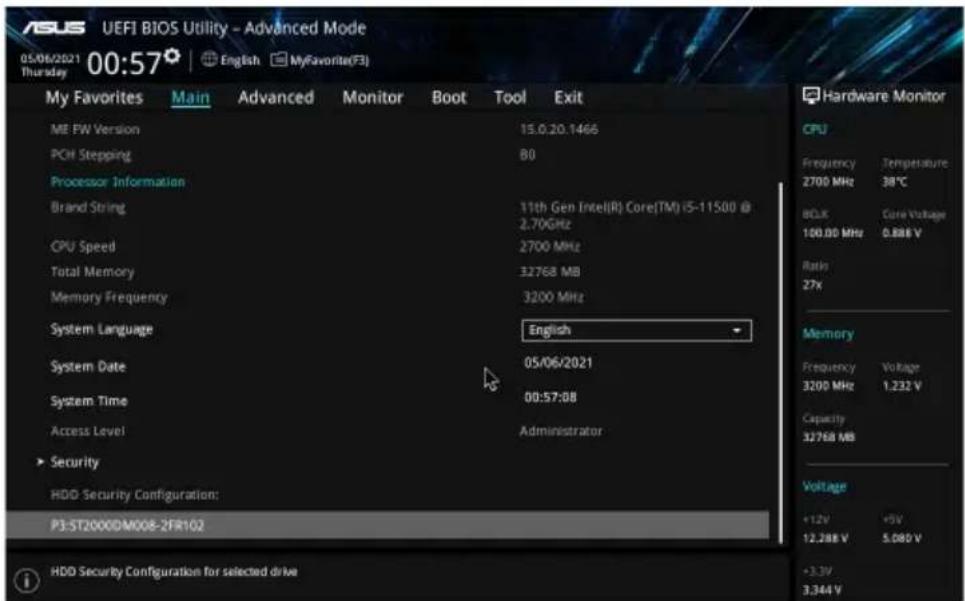Image resolution: width=965 pixels, height=601 pixels.
Task: Switch to the Tool tab
Action: tap(510, 97)
